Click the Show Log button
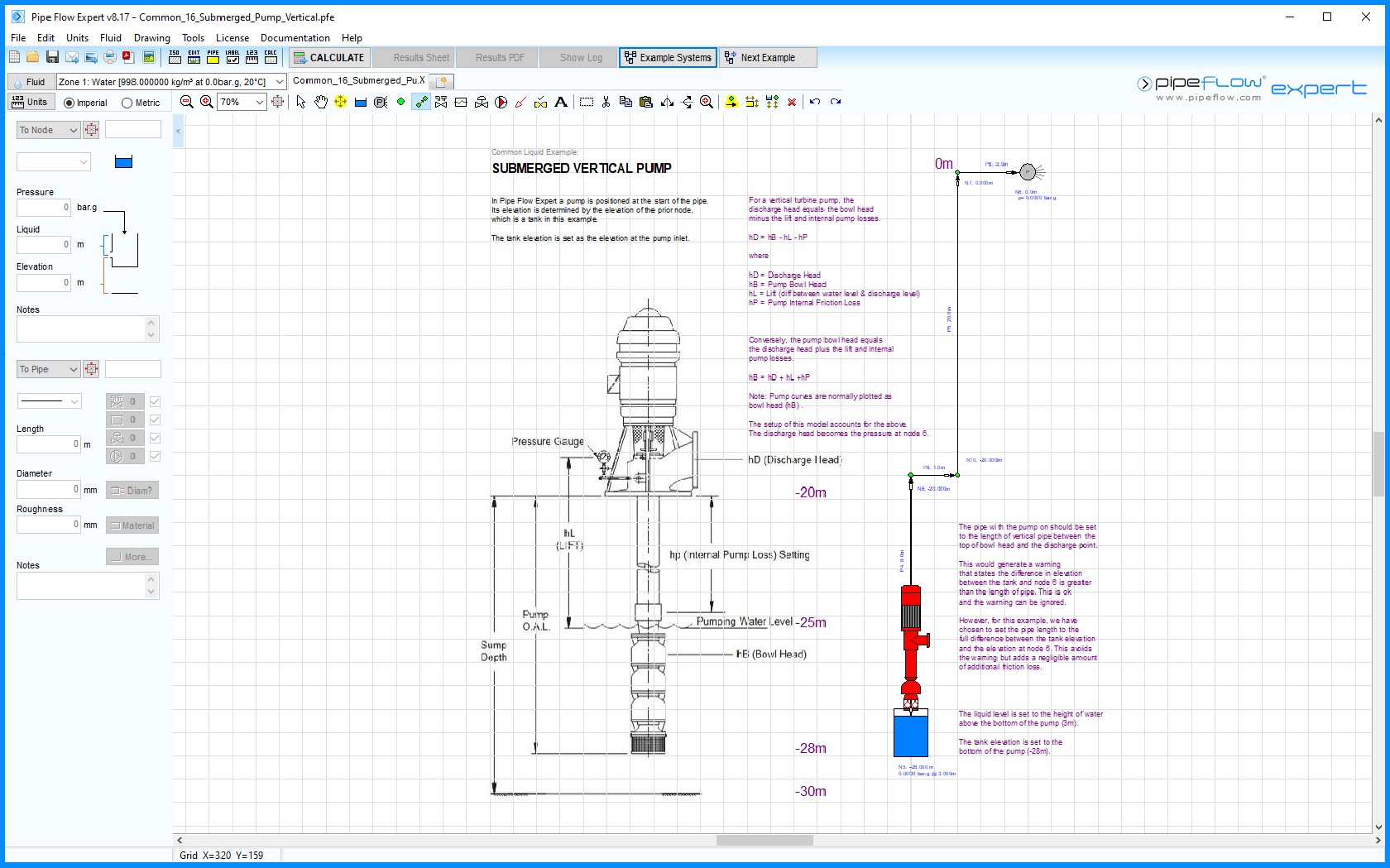Screen dimensions: 1390x868 [580, 57]
